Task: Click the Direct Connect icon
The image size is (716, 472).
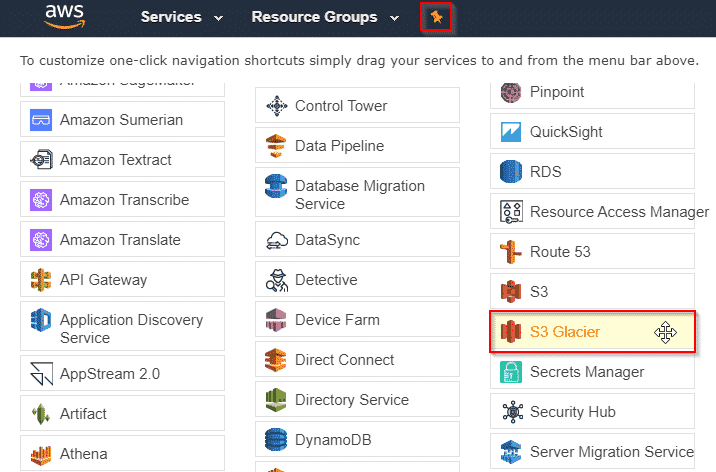Action: pyautogui.click(x=276, y=360)
